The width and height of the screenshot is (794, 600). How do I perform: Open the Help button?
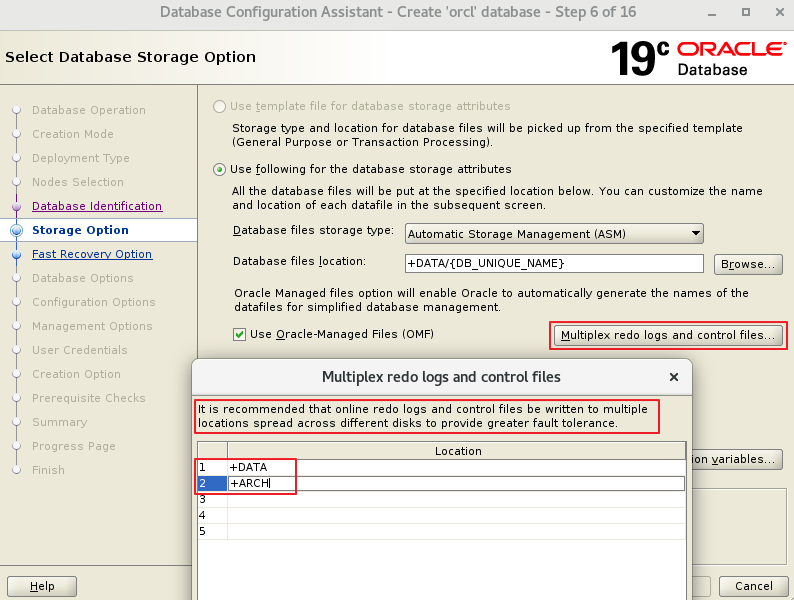(x=42, y=586)
